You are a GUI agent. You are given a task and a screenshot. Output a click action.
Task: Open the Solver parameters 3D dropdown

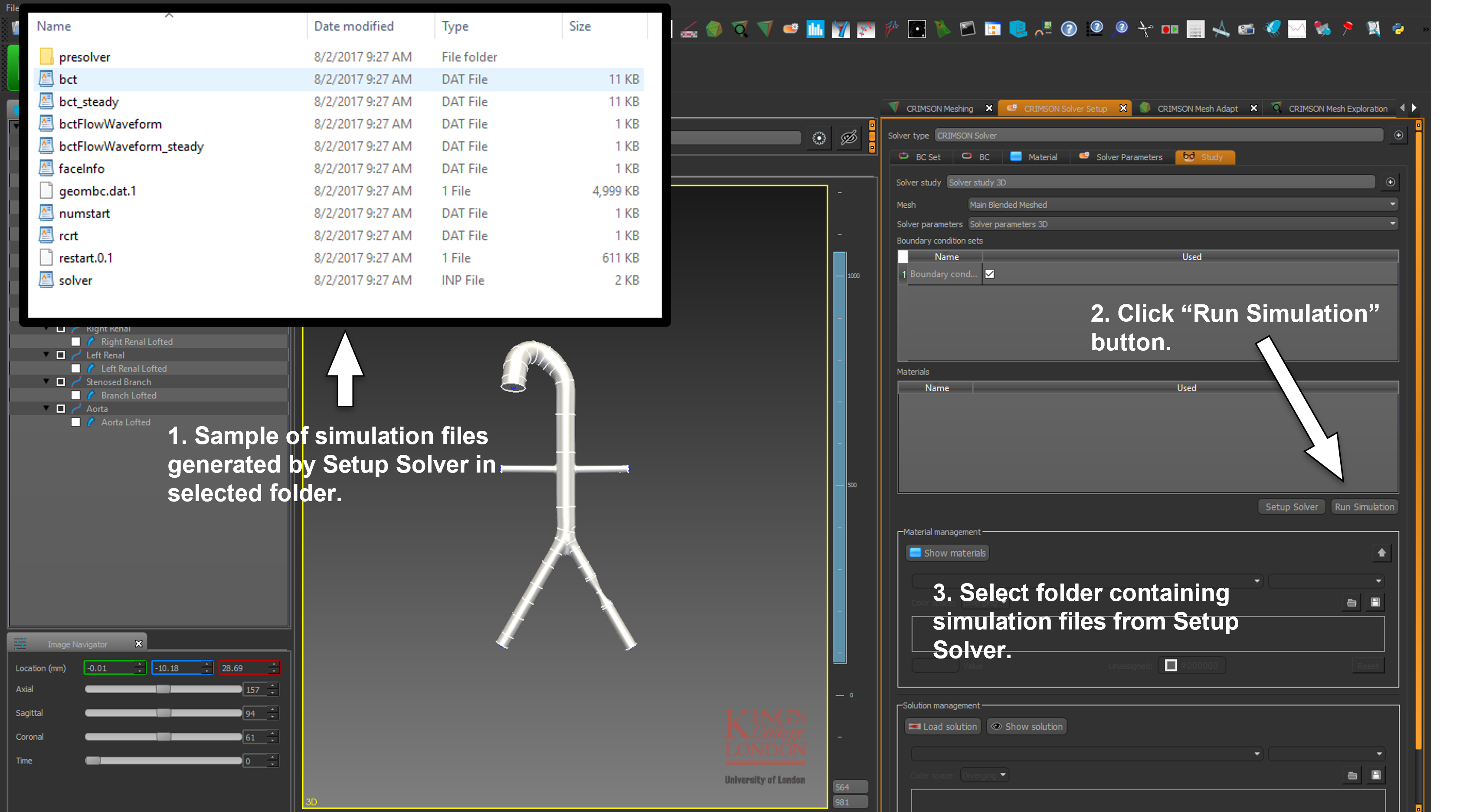point(1182,224)
